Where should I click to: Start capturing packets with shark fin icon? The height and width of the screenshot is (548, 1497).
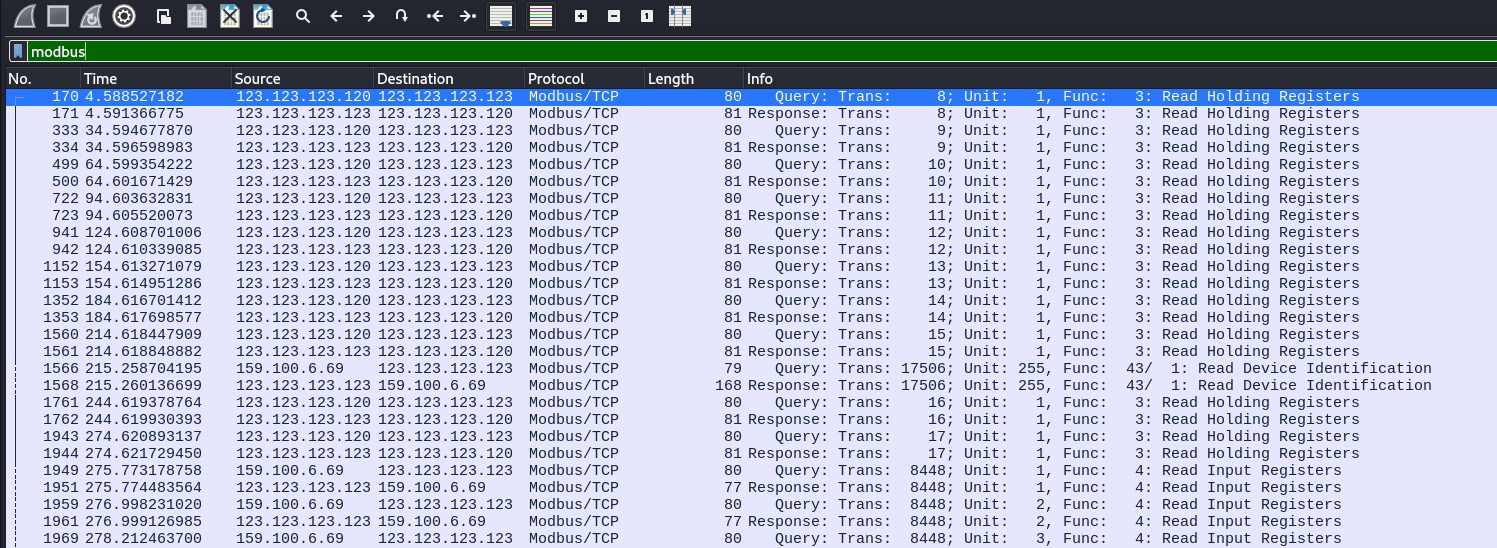[24, 16]
